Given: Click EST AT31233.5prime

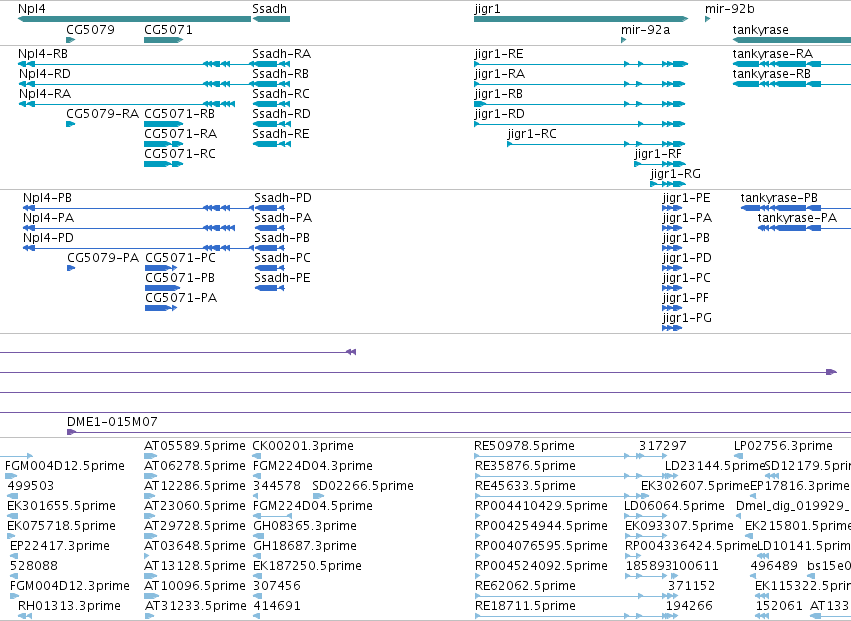Looking at the screenshot, I should tap(150, 616).
